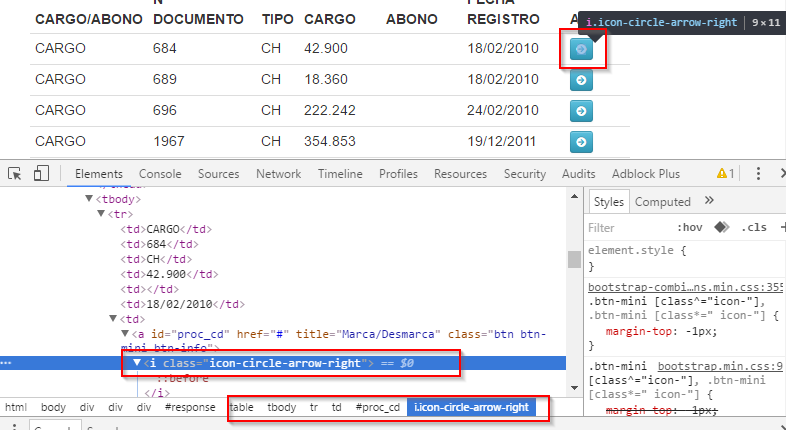Click the element.style rule block
The height and width of the screenshot is (430, 786).
[685, 258]
